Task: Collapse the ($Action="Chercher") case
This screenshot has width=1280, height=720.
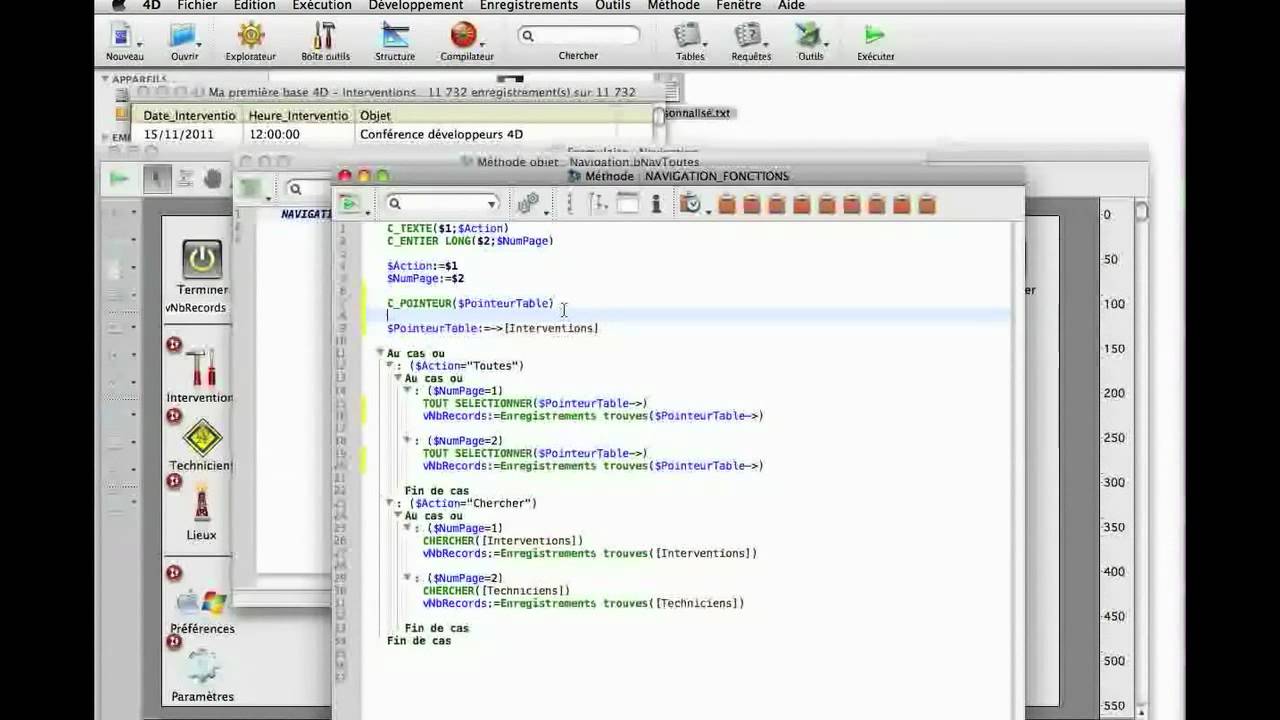Action: (x=389, y=503)
